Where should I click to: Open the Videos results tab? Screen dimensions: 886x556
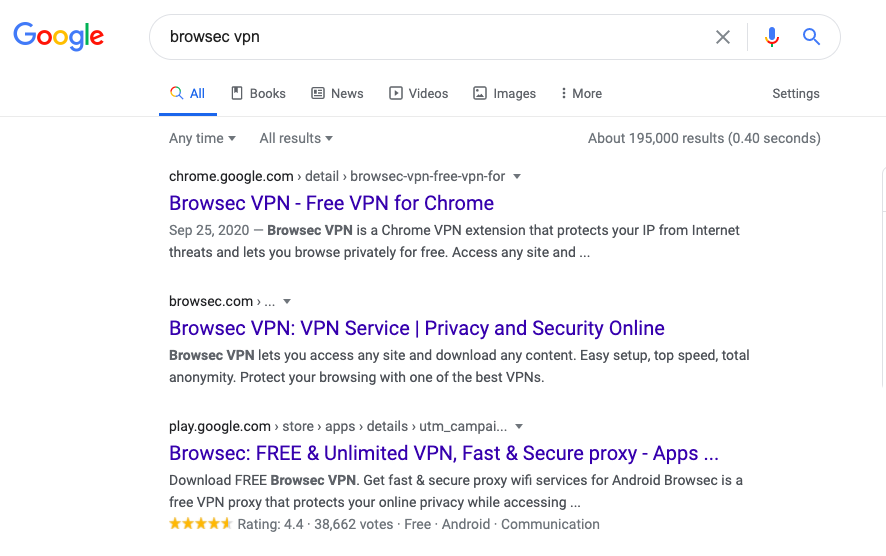pyautogui.click(x=418, y=93)
